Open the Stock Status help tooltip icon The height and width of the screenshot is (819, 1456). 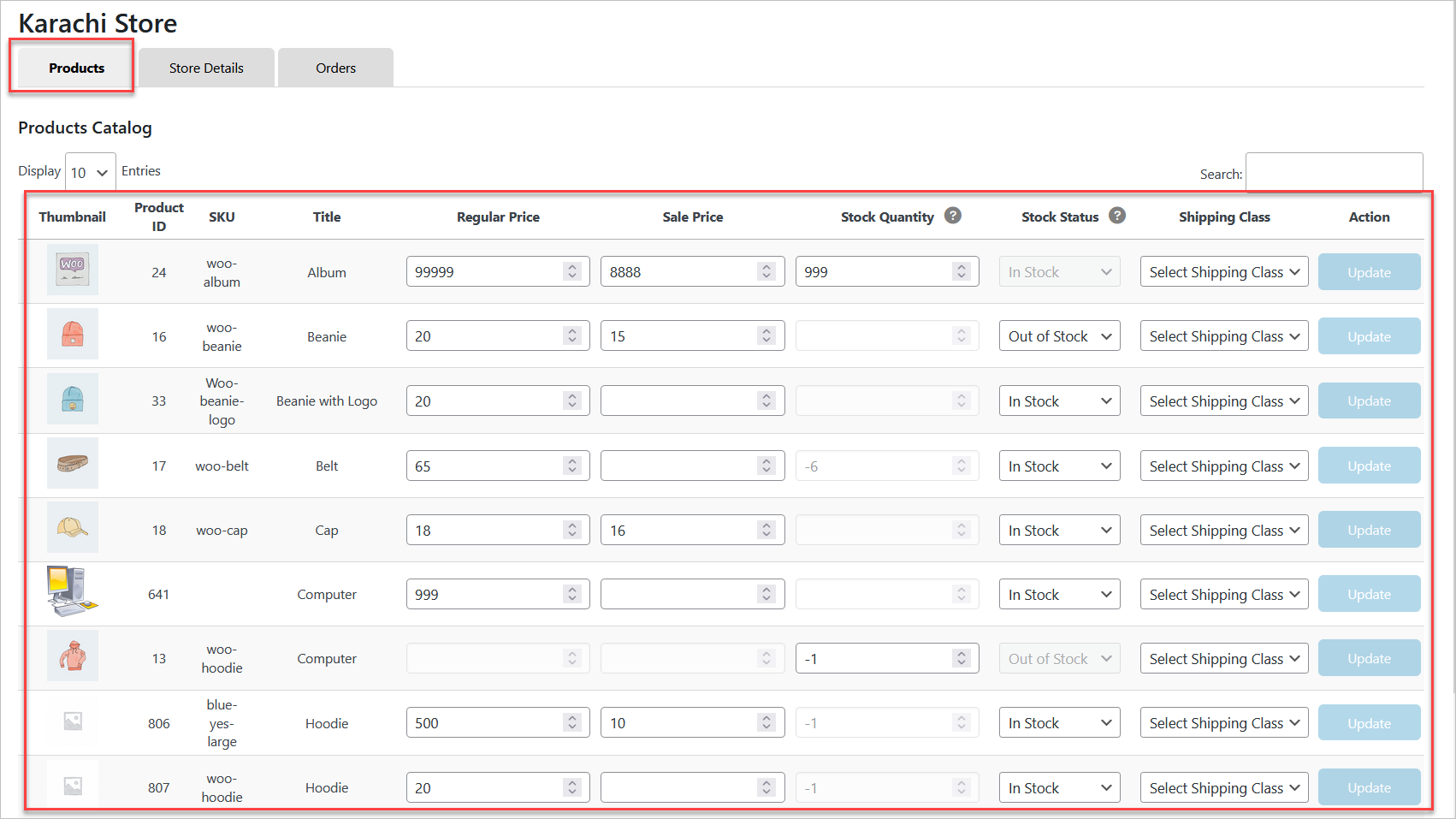[x=1117, y=216]
